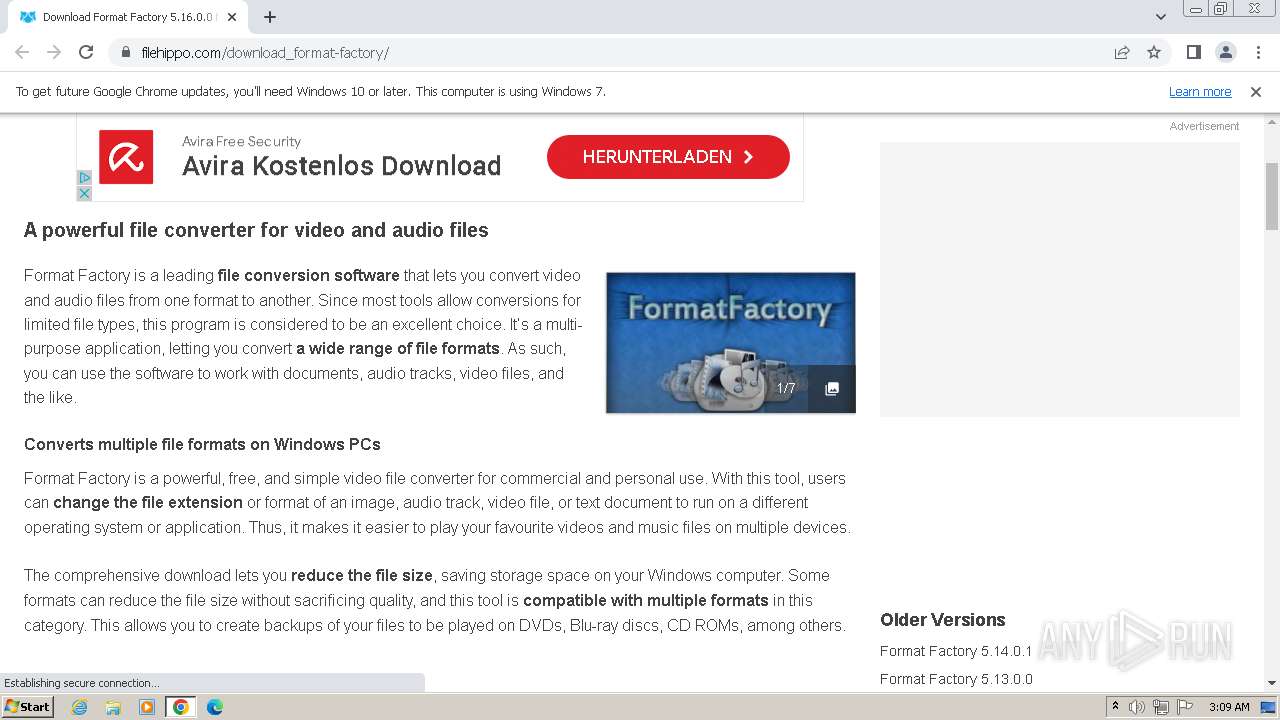Open the volume control in the tray

tap(1137, 707)
